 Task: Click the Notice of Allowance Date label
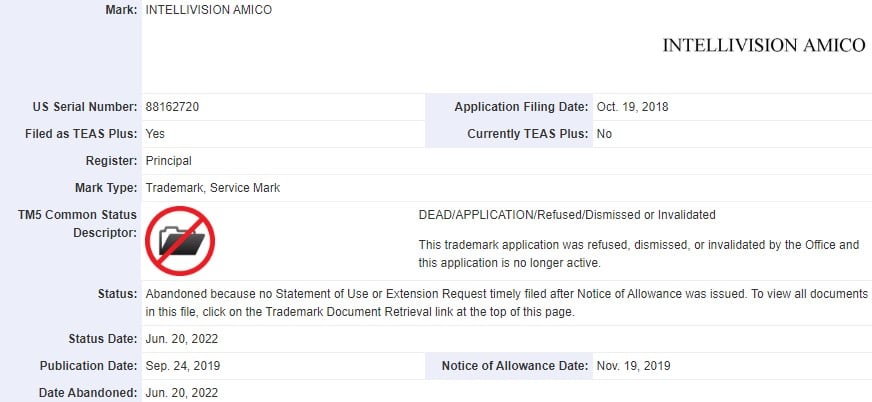515,366
